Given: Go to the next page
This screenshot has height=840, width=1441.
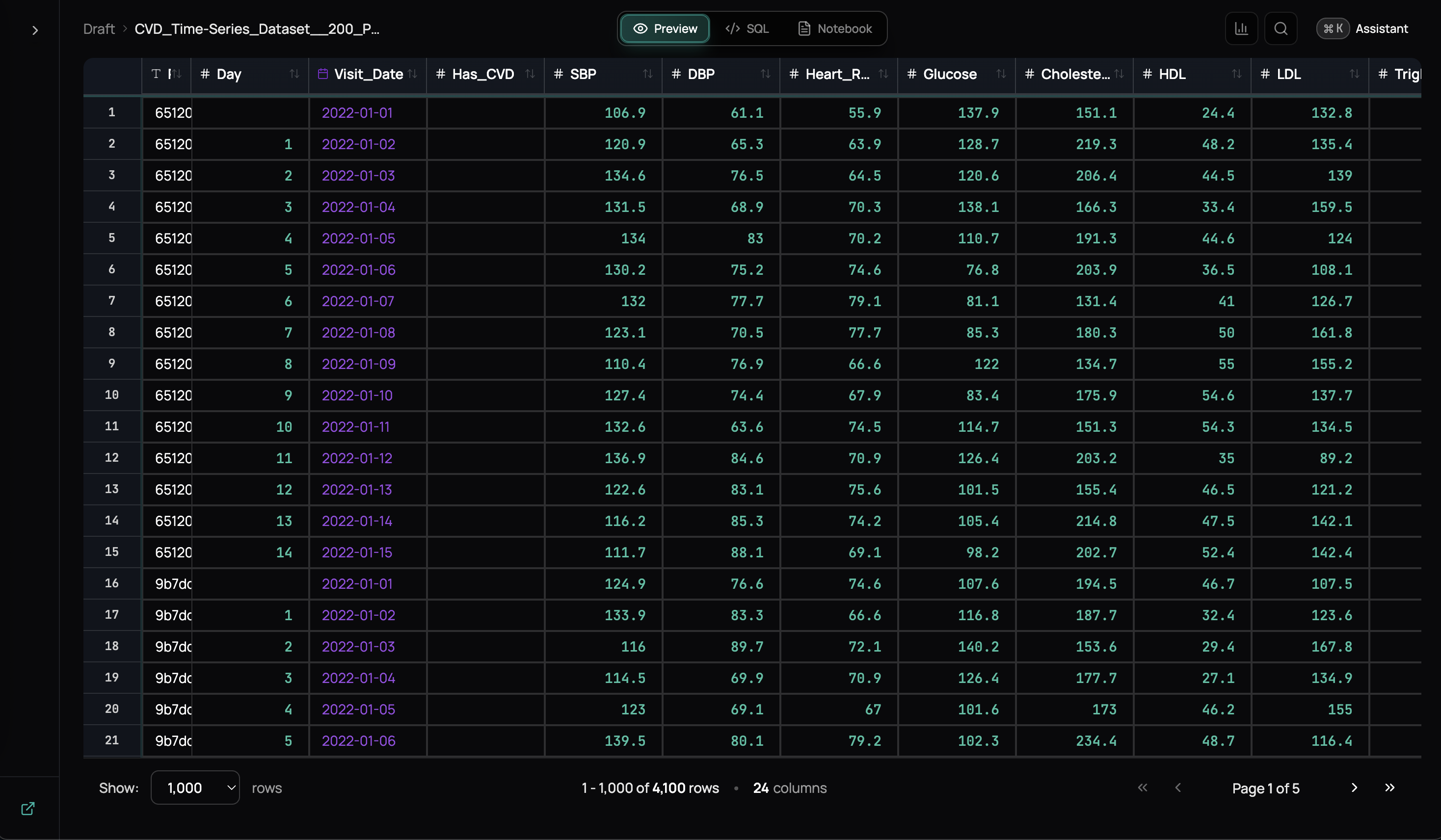Looking at the screenshot, I should (1354, 788).
